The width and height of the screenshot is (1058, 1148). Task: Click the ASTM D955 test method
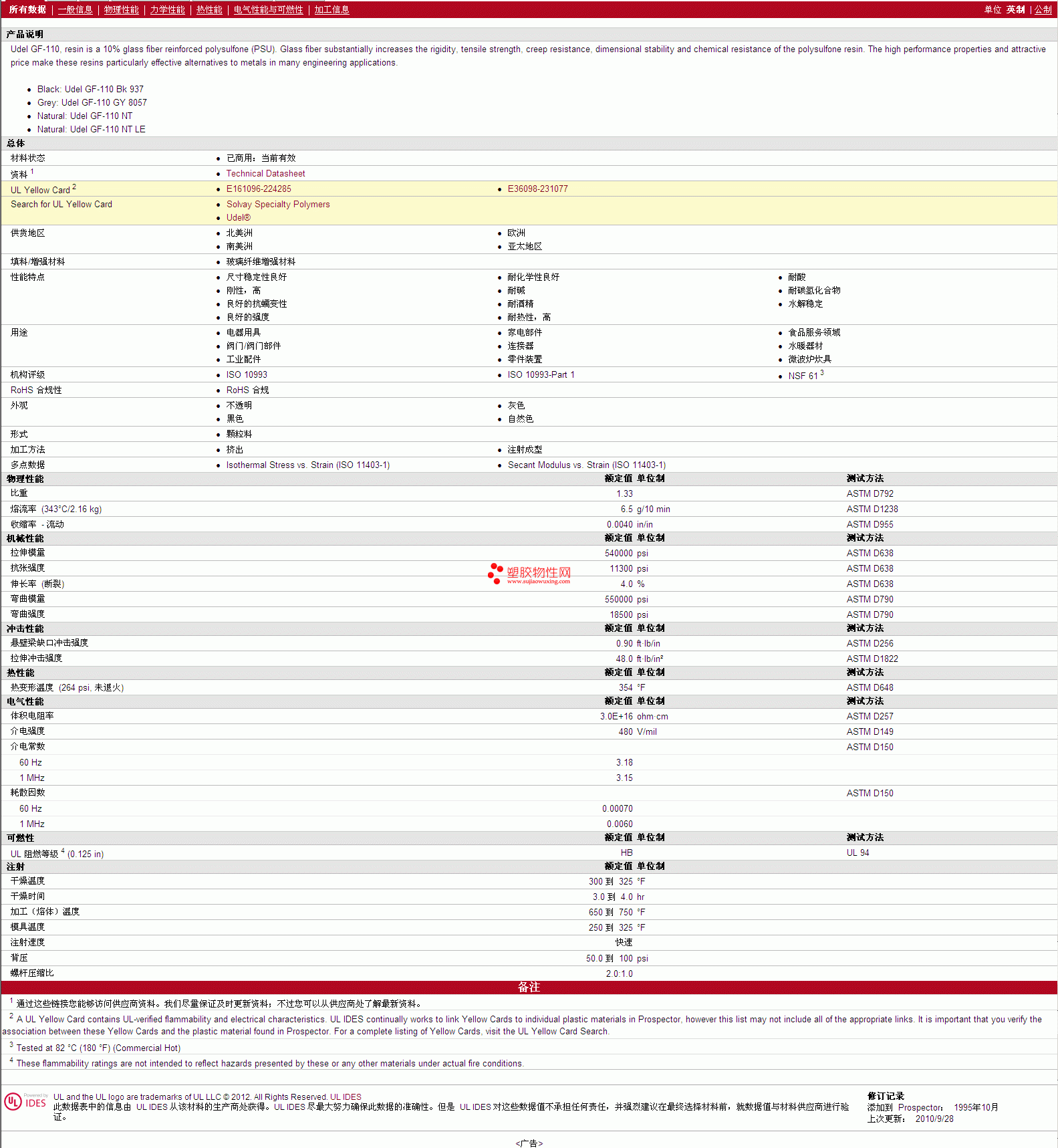tap(870, 524)
